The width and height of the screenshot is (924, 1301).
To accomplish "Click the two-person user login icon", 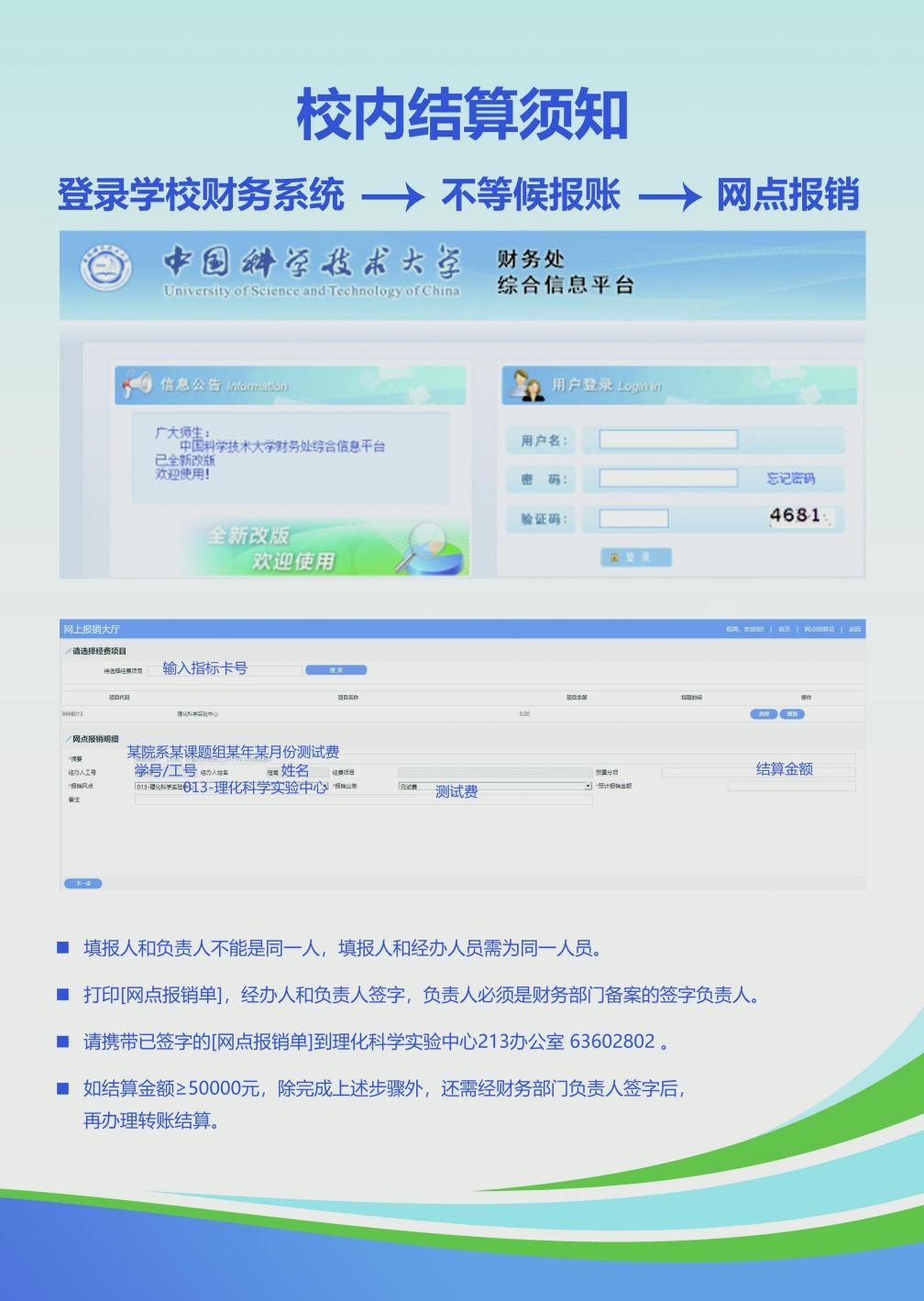I will 527,385.
